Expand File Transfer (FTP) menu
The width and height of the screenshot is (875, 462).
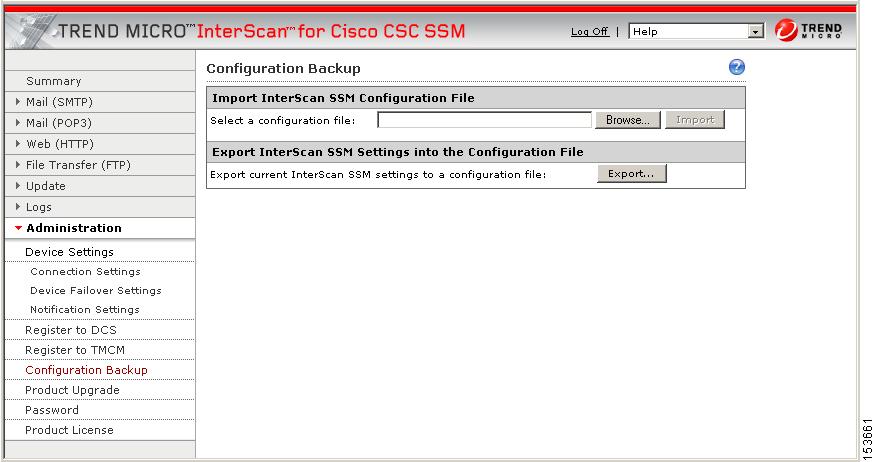[x=18, y=165]
